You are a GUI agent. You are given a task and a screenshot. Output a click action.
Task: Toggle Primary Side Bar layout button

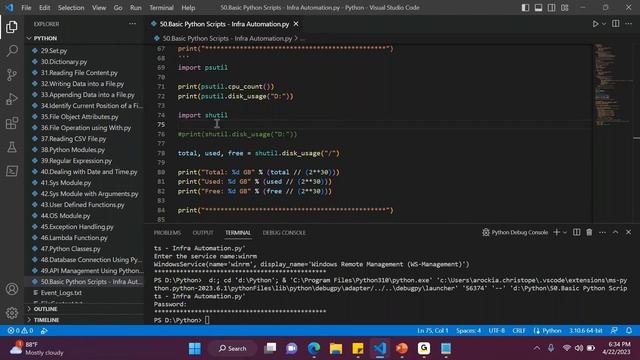(x=525, y=8)
